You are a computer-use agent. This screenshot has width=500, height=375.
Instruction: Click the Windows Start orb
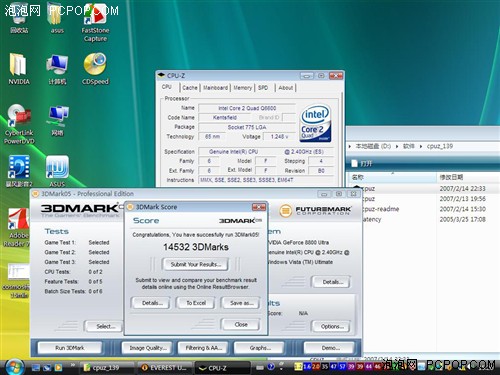click(x=14, y=367)
